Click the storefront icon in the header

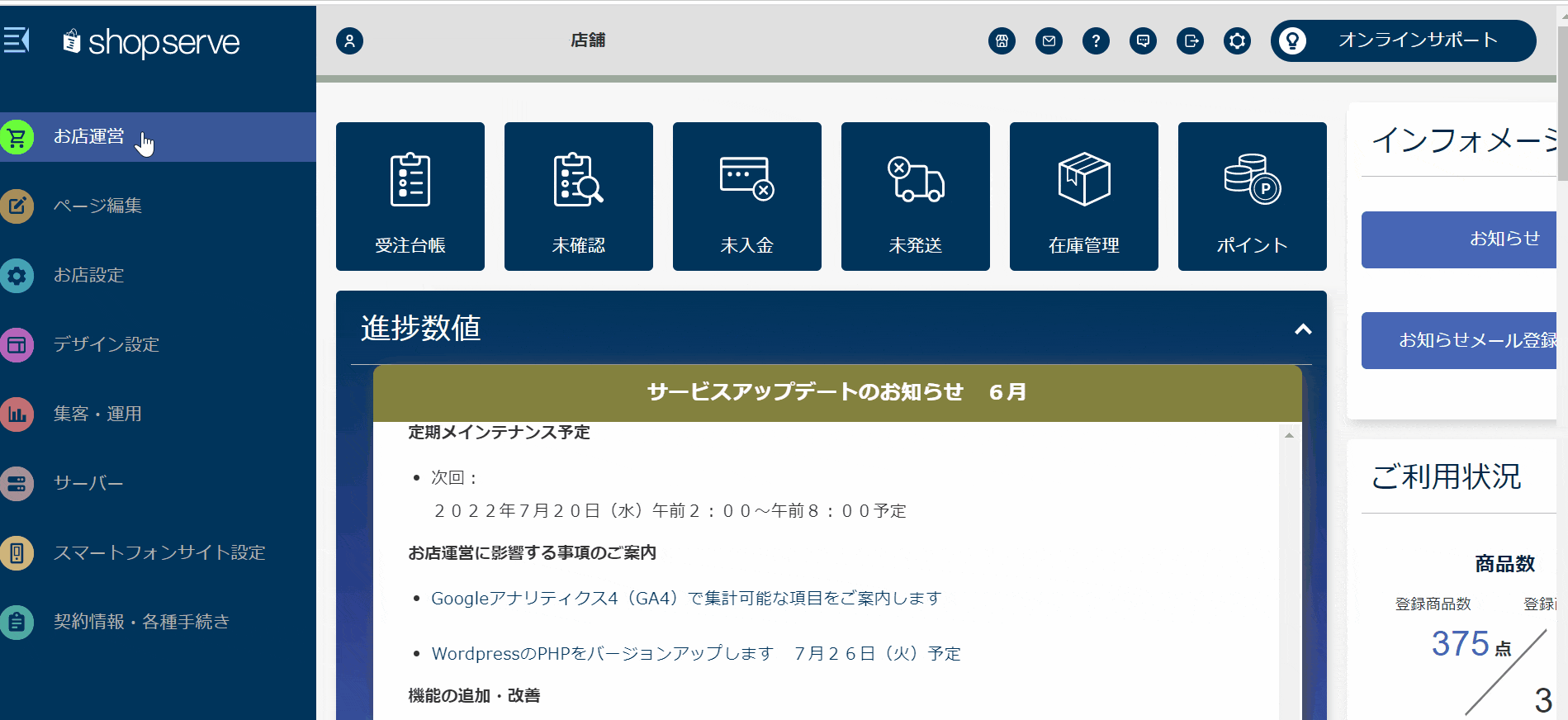pyautogui.click(x=1002, y=40)
